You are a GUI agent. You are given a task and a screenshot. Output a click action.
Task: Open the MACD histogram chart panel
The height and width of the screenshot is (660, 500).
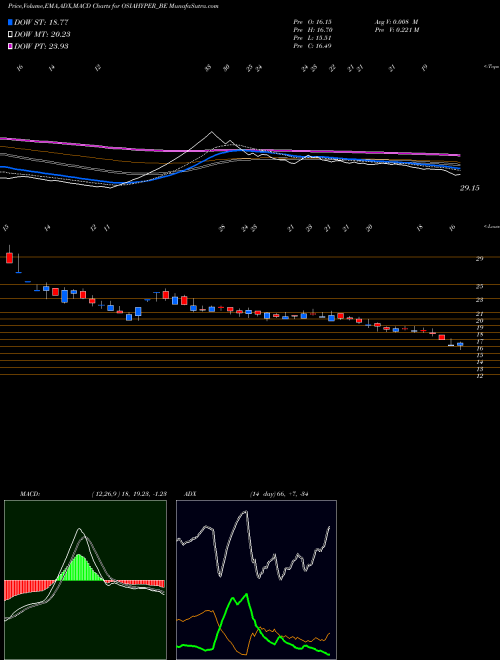tap(85, 580)
